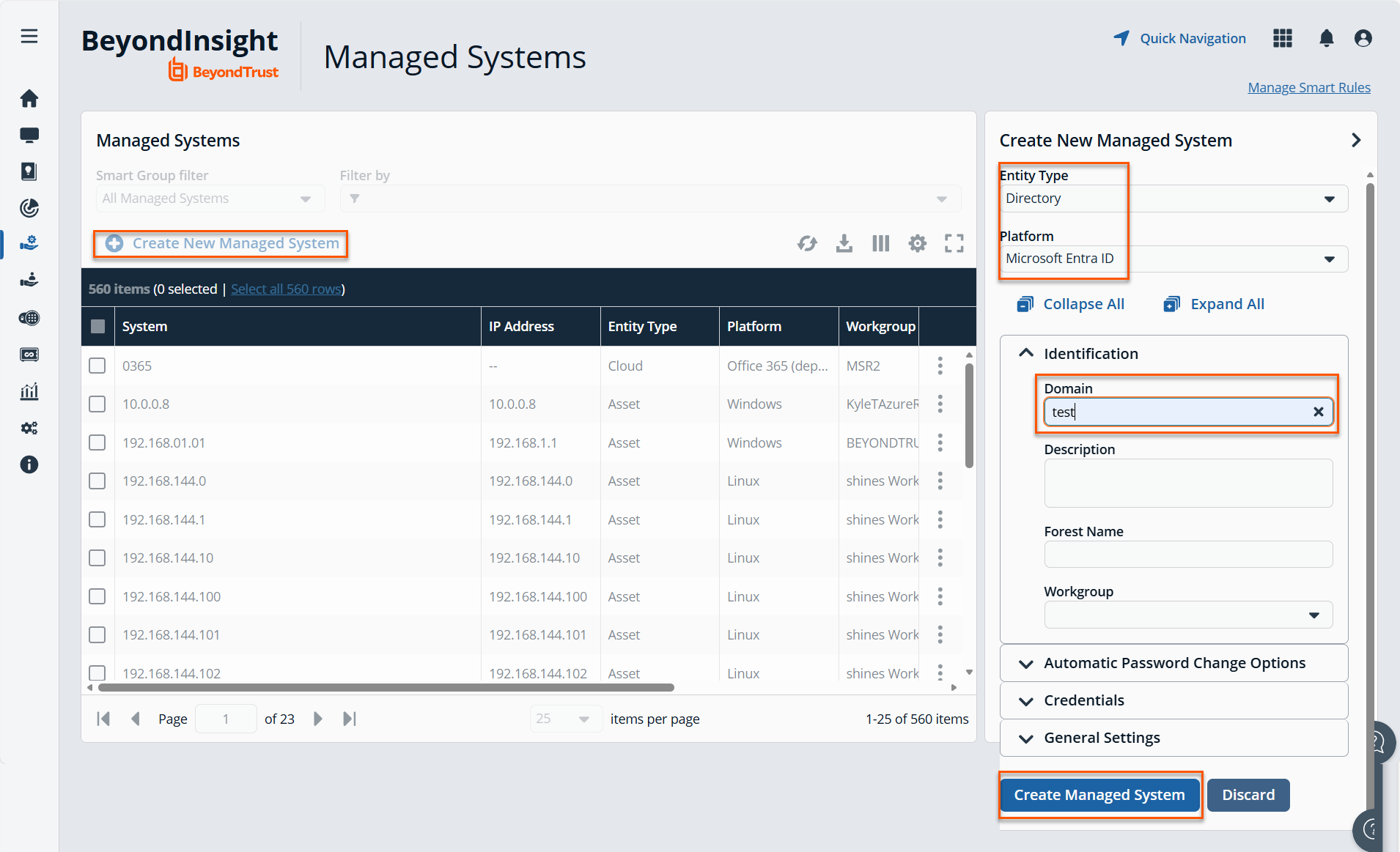The image size is (1400, 852).
Task: Open the bar chart reports sidebar icon
Action: click(x=29, y=391)
